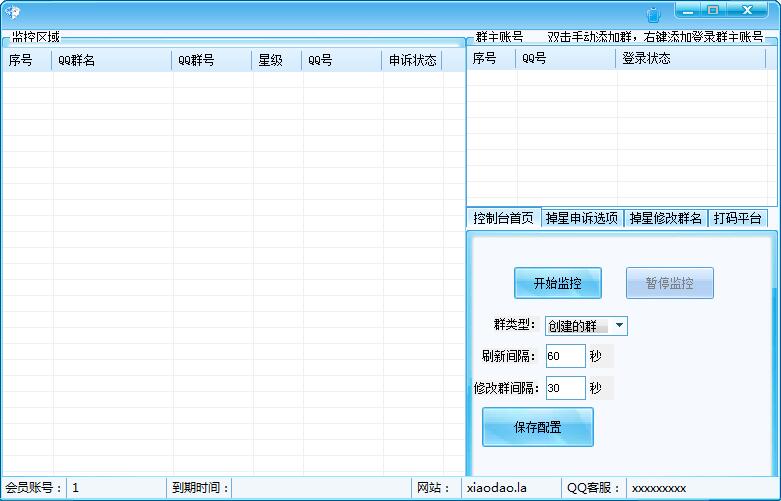
Task: Click the 到期时间 status bar label
Action: 200,488
